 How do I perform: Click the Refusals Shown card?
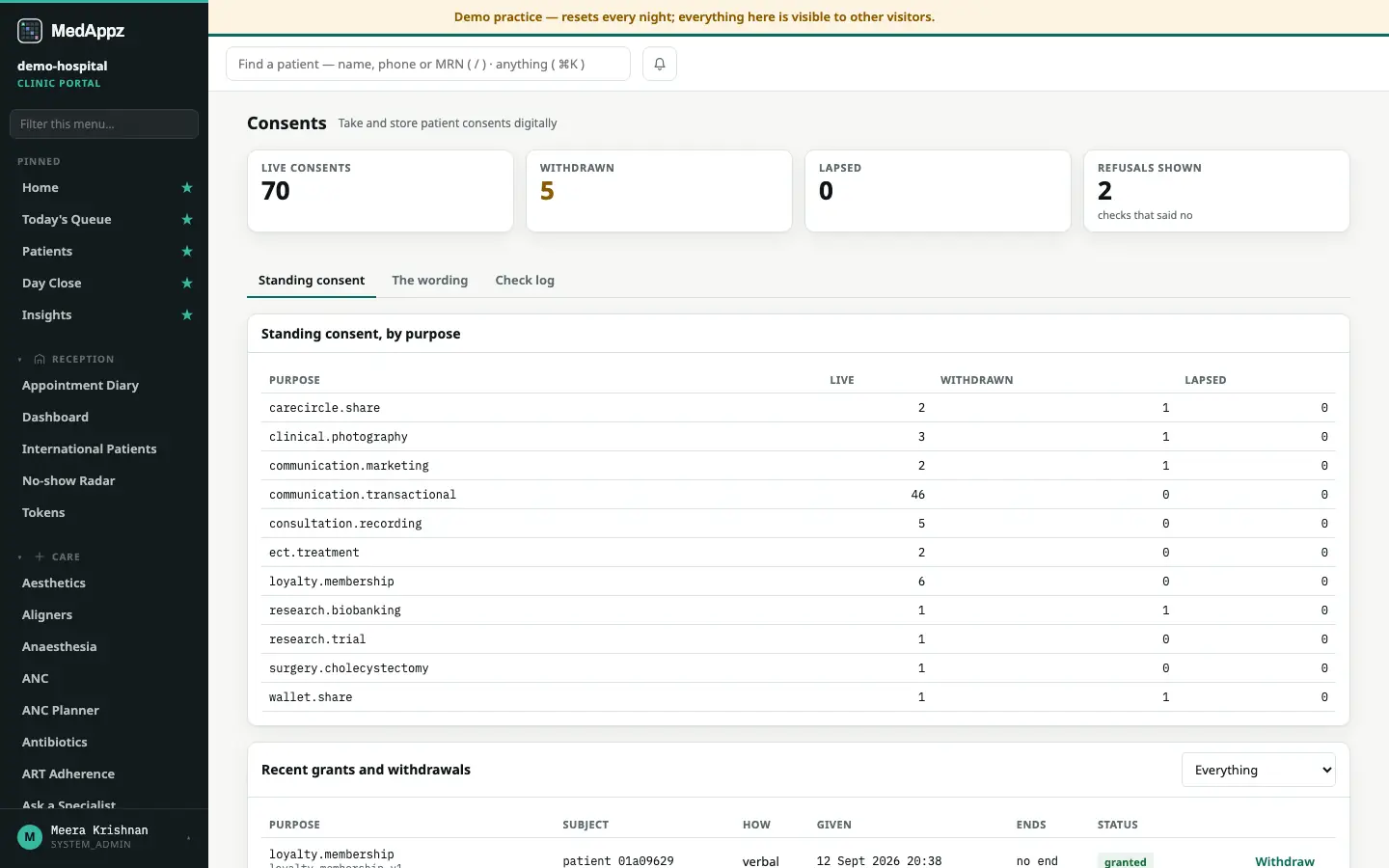[1216, 191]
